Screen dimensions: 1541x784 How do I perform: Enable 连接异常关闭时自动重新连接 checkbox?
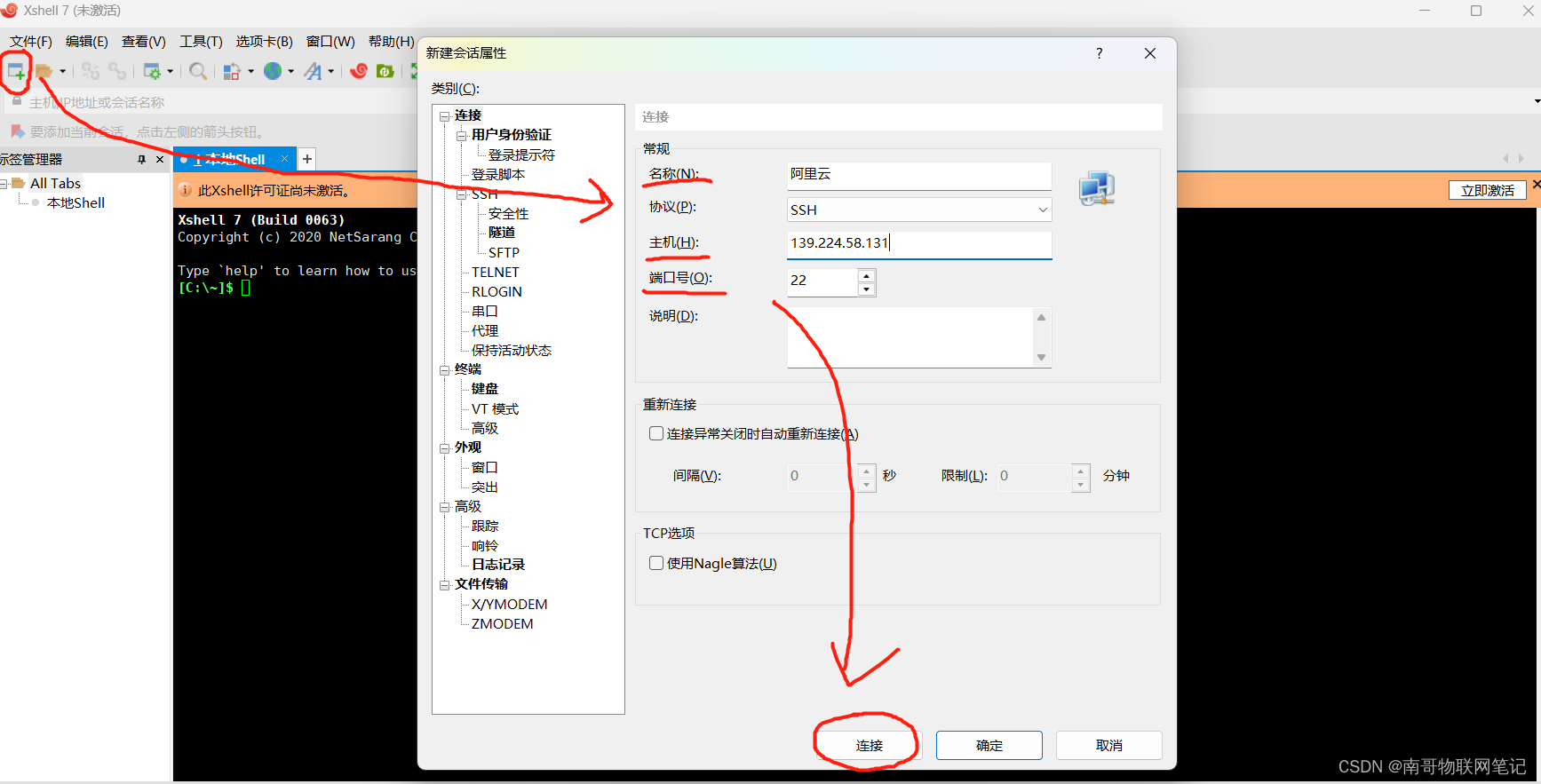[x=656, y=433]
